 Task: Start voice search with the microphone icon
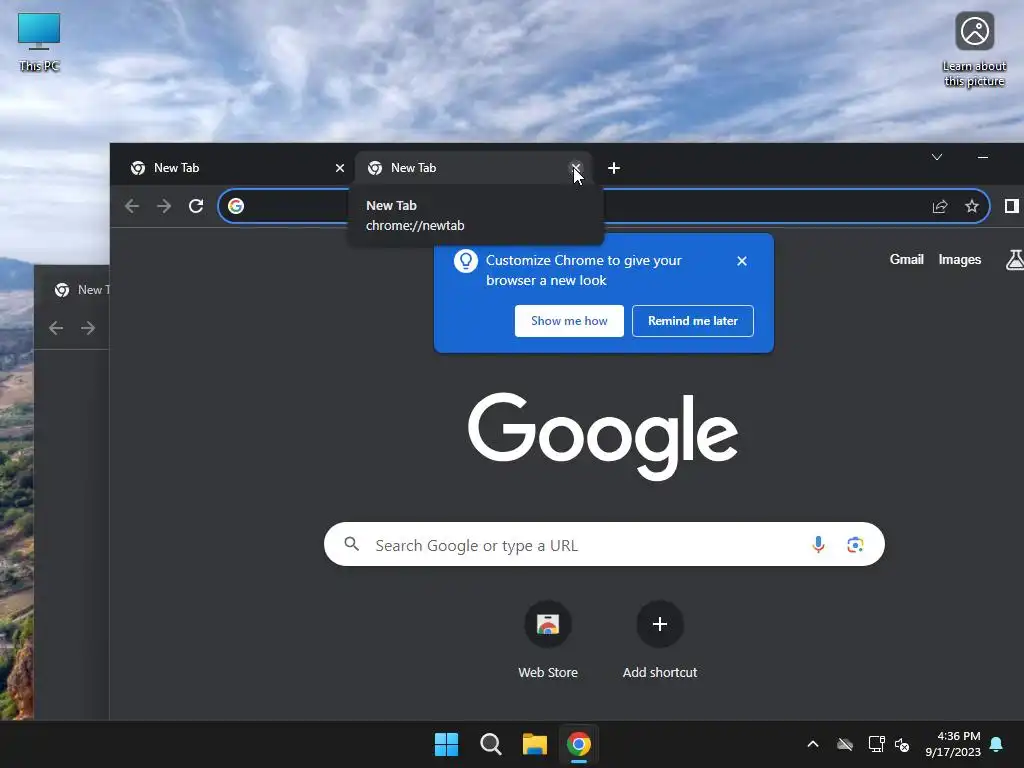coord(818,544)
